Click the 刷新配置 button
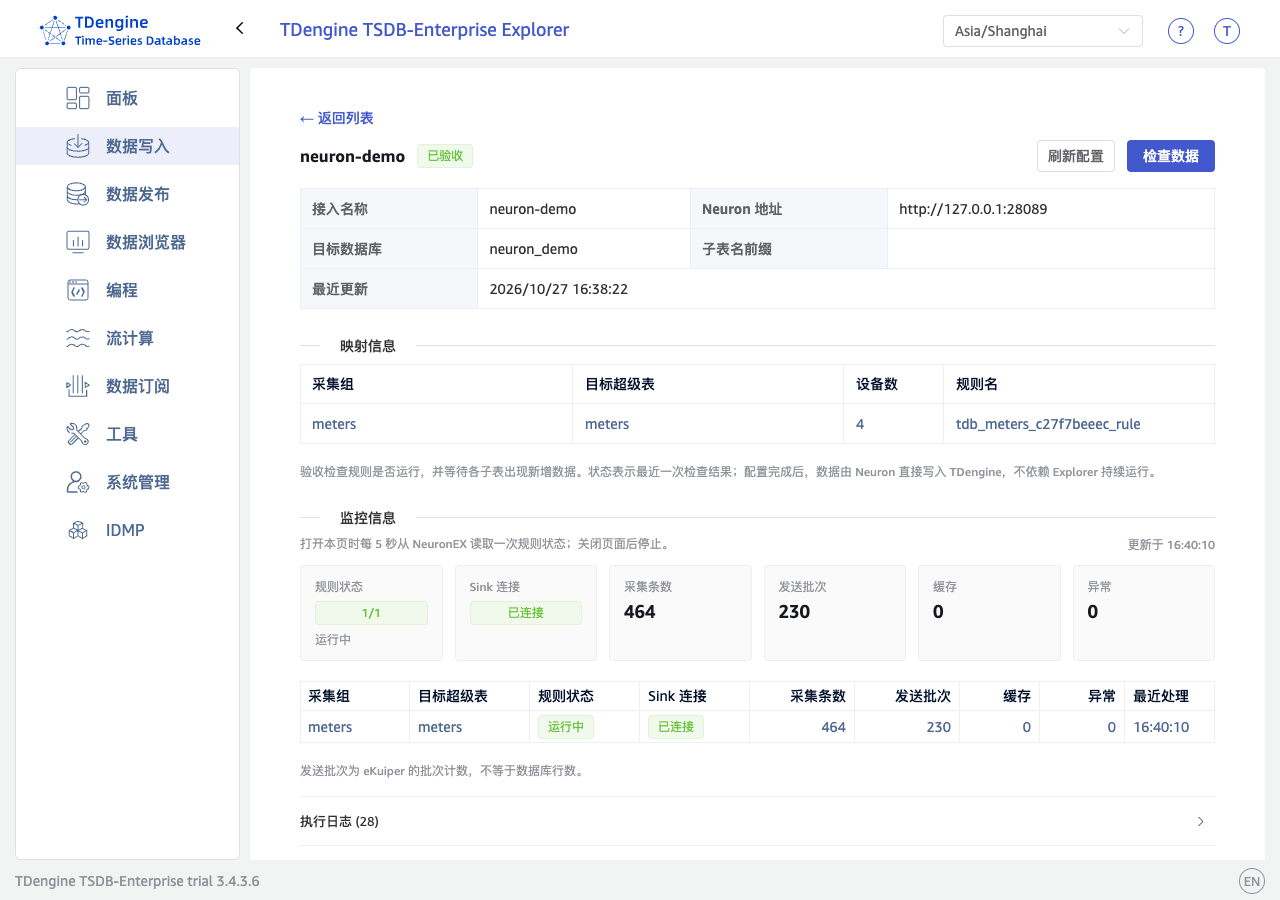The width and height of the screenshot is (1280, 900). point(1076,156)
